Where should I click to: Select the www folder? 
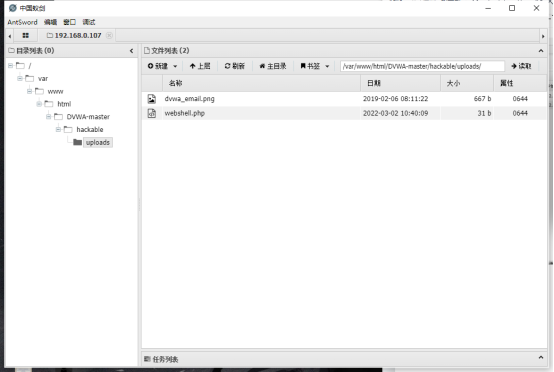(55, 91)
